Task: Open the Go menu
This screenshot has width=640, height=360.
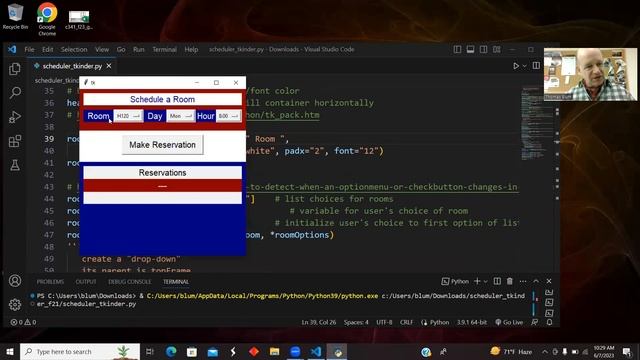Action: pyautogui.click(x=121, y=49)
